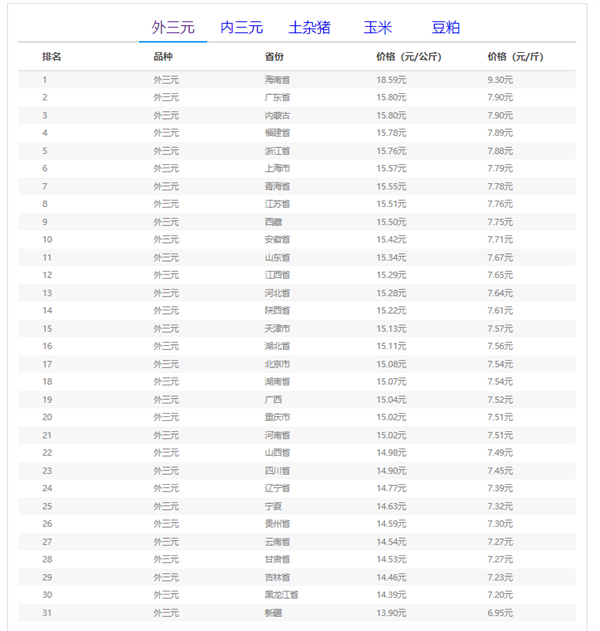Select the 海南省 province cell

(x=277, y=80)
